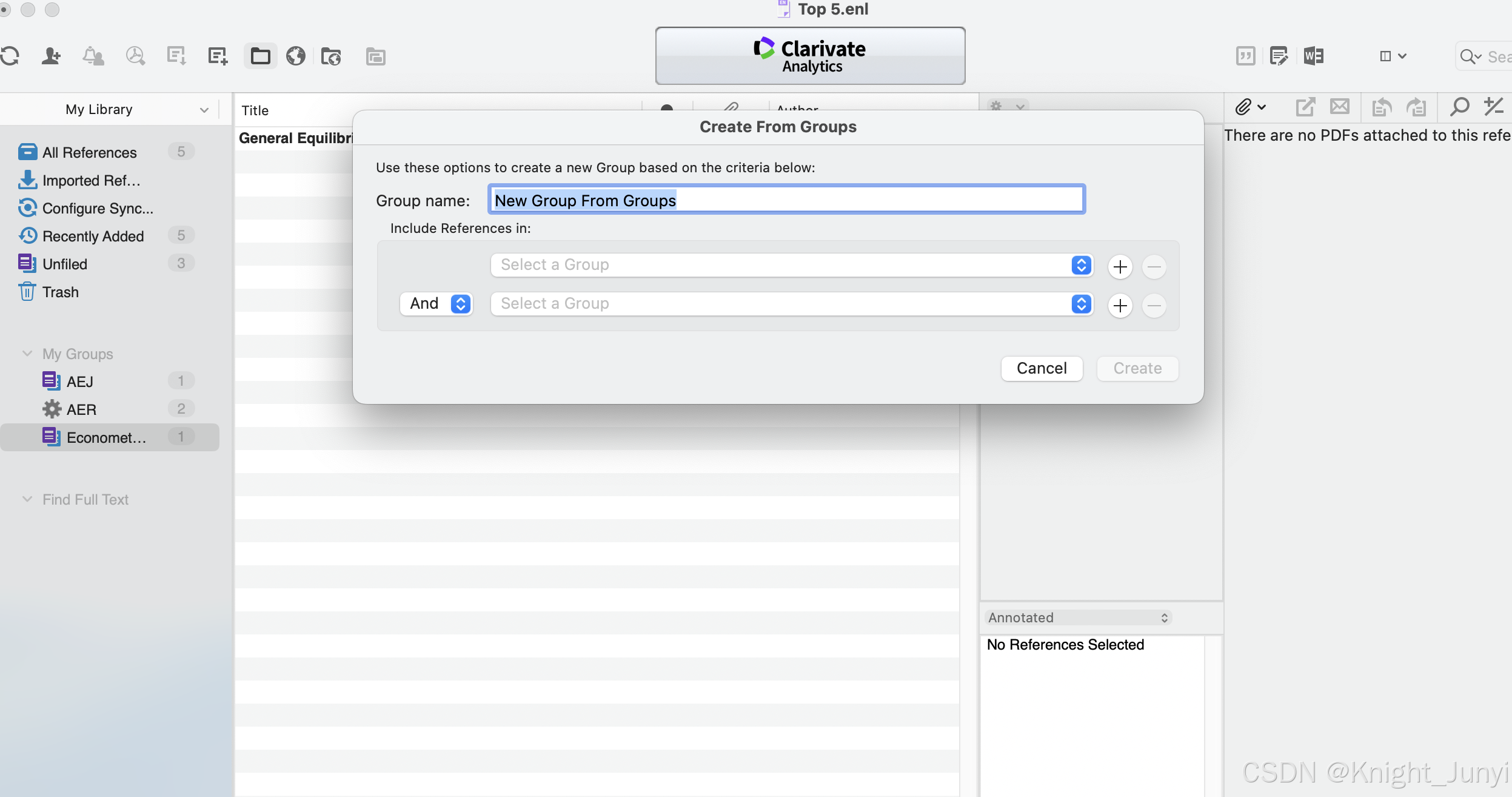Collapse the My Groups section

click(x=27, y=354)
